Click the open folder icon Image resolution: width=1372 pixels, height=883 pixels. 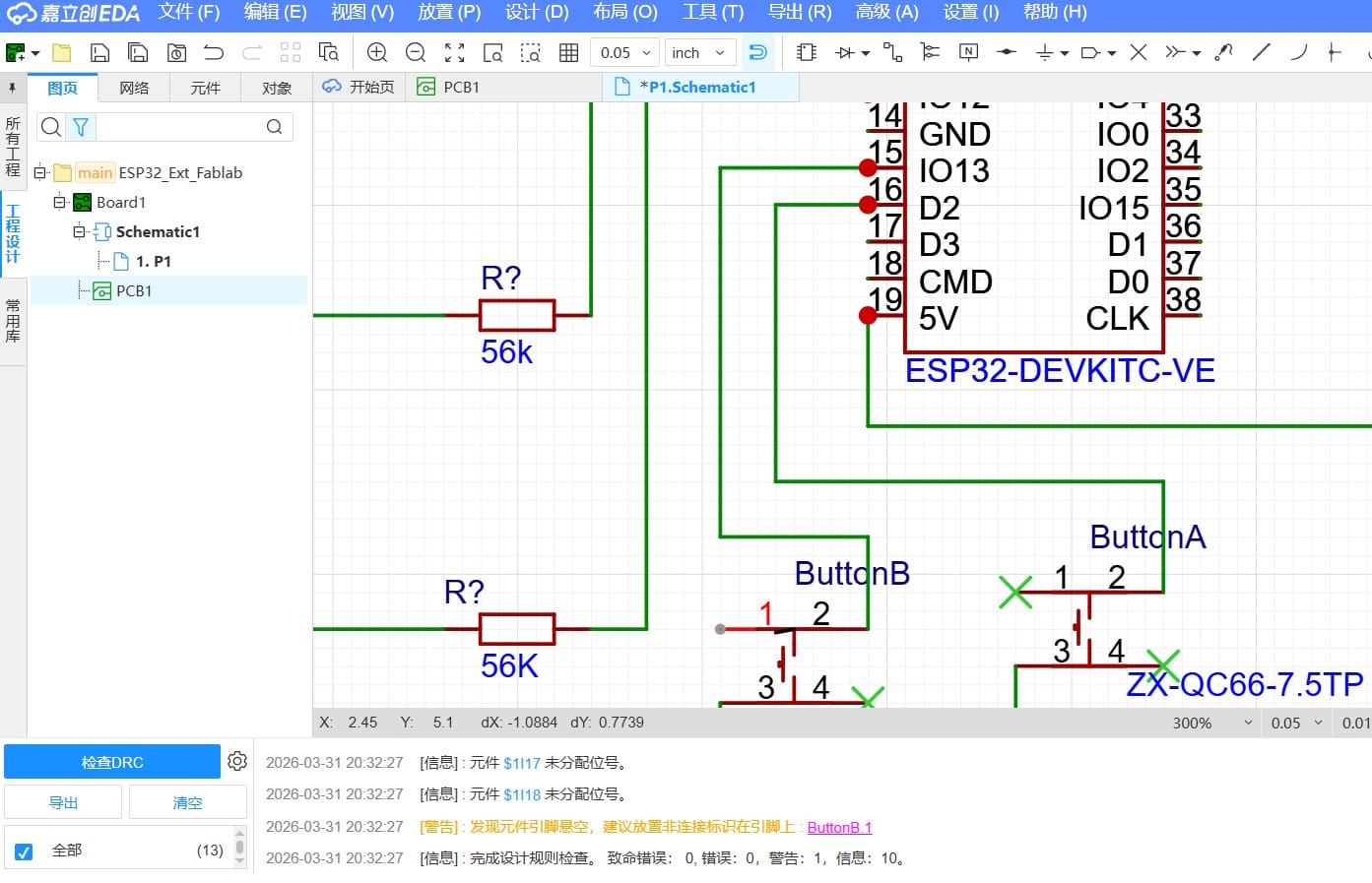pos(62,53)
